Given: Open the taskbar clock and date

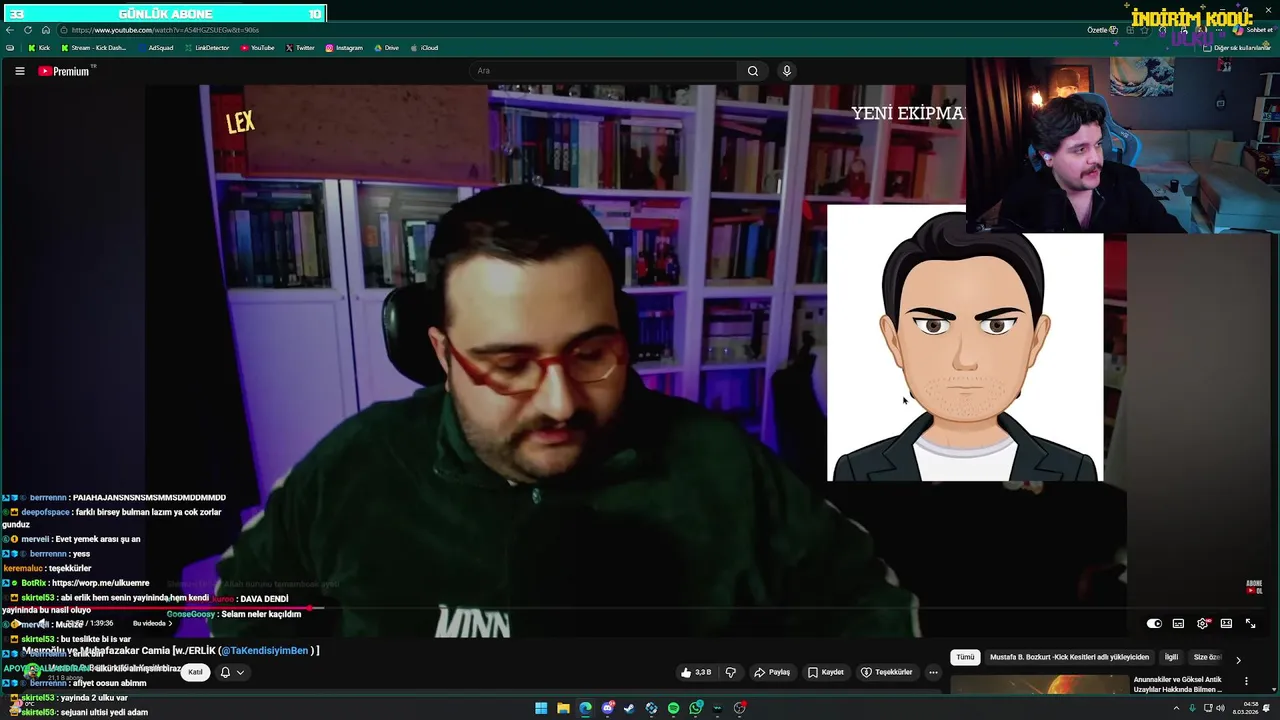Looking at the screenshot, I should [1247, 708].
